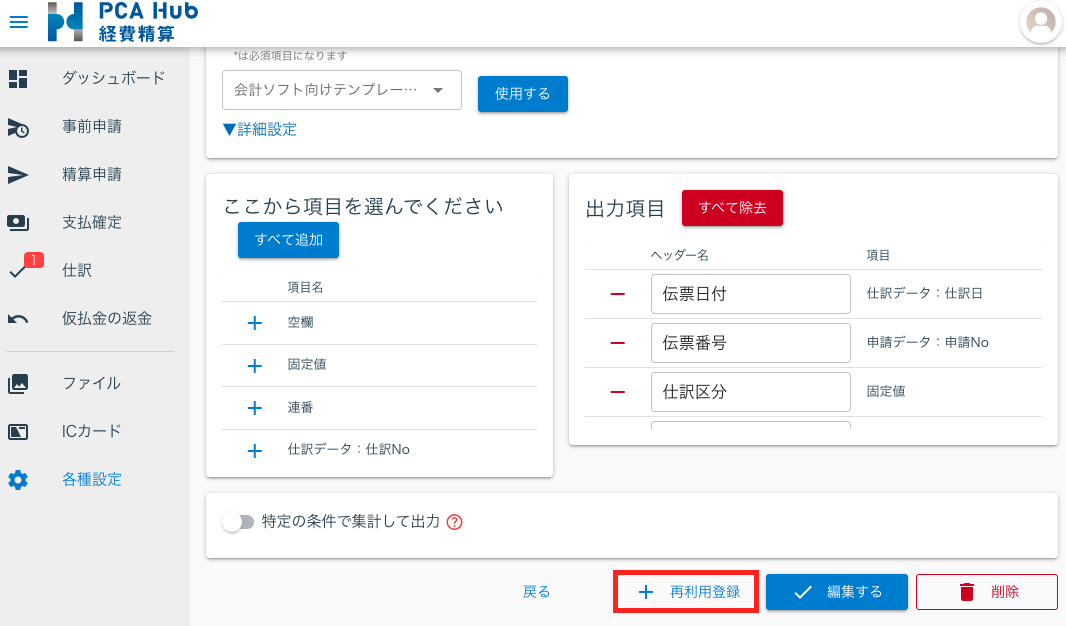Click the question mark help icon
The width and height of the screenshot is (1066, 626).
pyautogui.click(x=455, y=521)
